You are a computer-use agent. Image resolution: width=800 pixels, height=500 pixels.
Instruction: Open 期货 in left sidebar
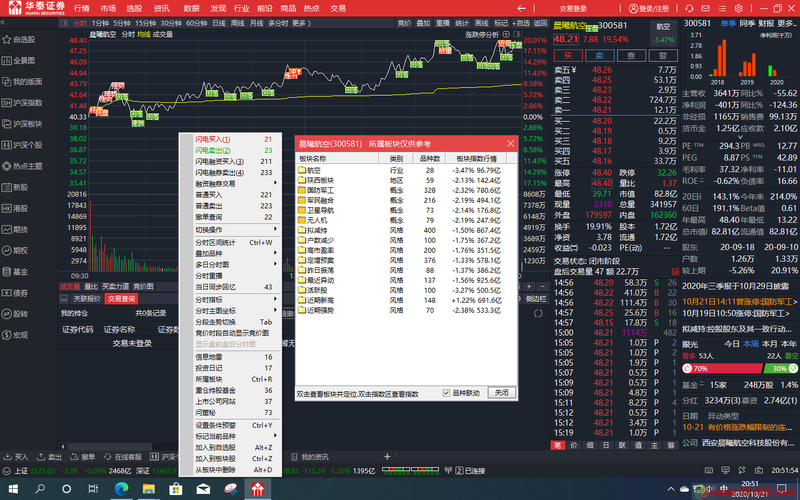(15, 230)
